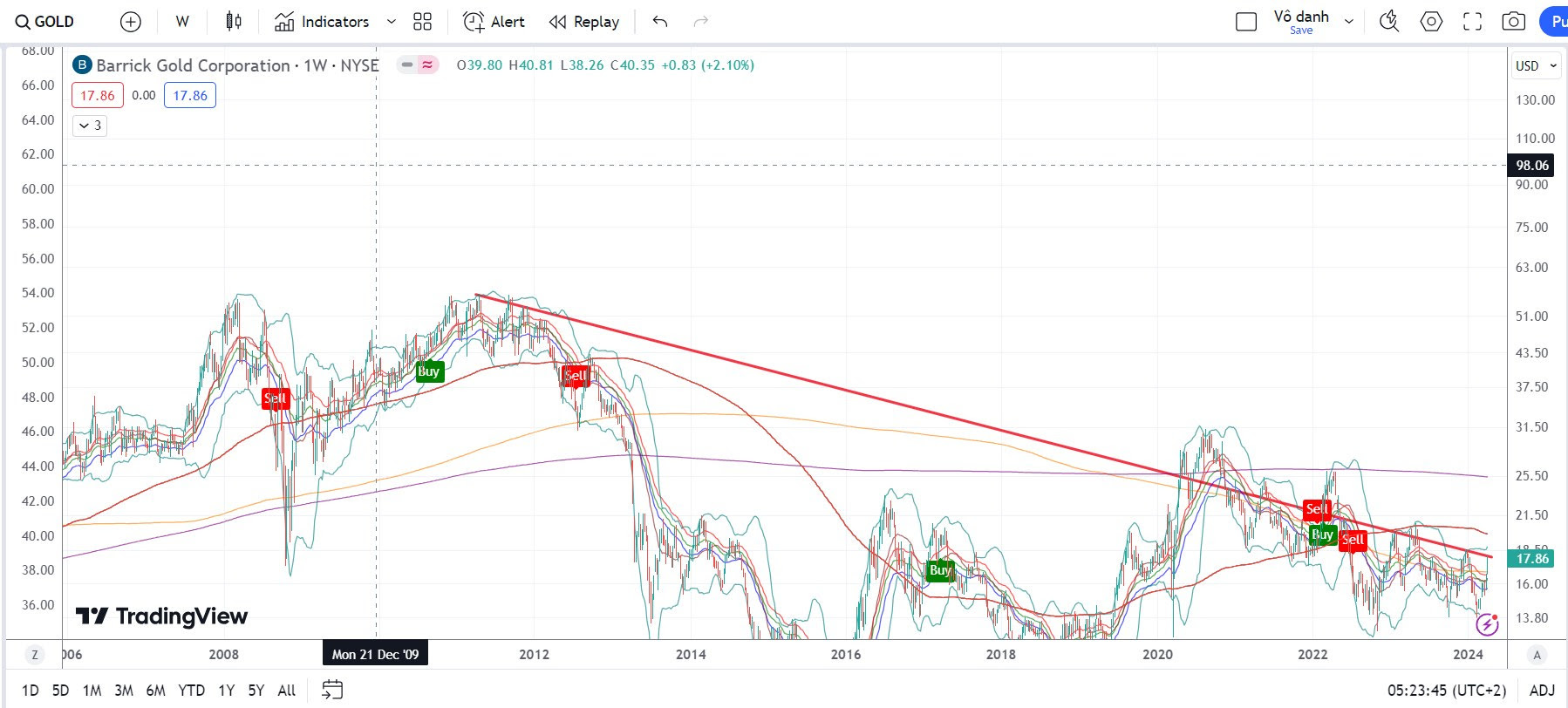1568x708 pixels.
Task: Click the Mon 21 Dec '09 date label
Action: pyautogui.click(x=375, y=654)
